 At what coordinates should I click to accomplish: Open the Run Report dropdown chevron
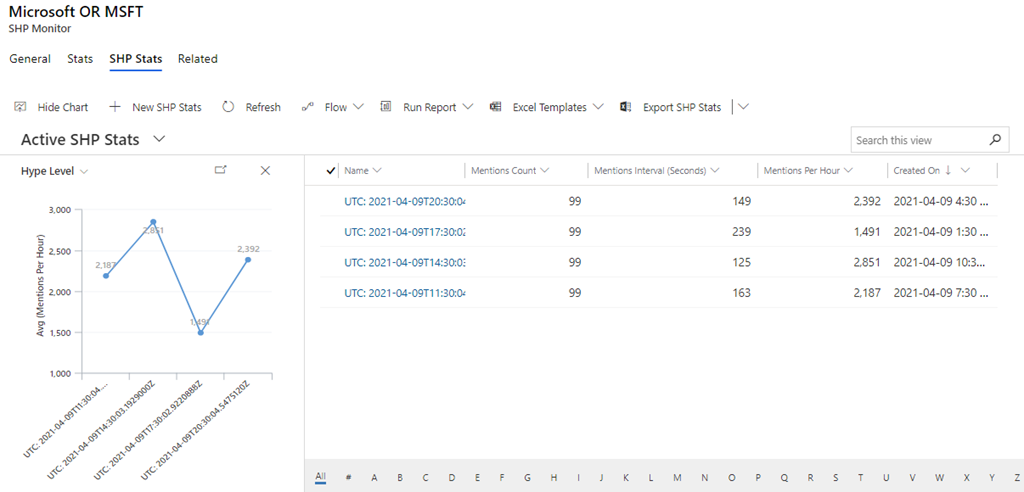[467, 107]
